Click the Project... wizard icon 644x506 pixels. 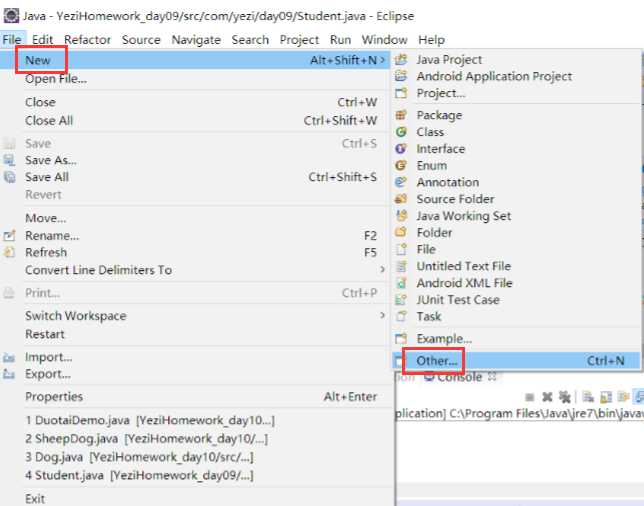(401, 93)
